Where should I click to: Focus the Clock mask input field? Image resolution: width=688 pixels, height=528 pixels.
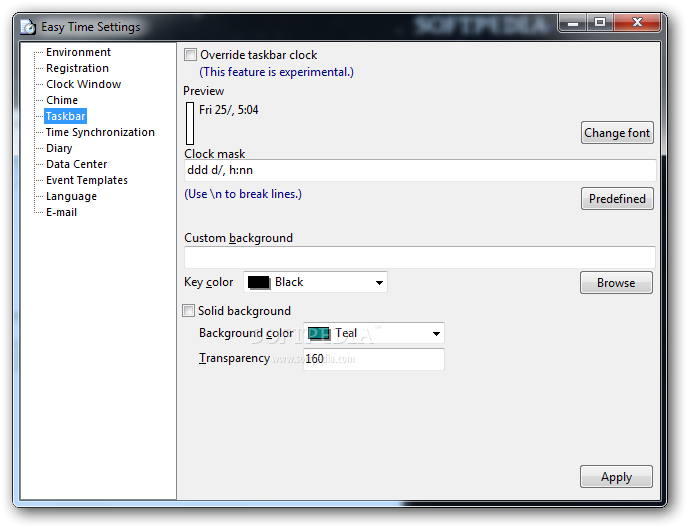420,170
